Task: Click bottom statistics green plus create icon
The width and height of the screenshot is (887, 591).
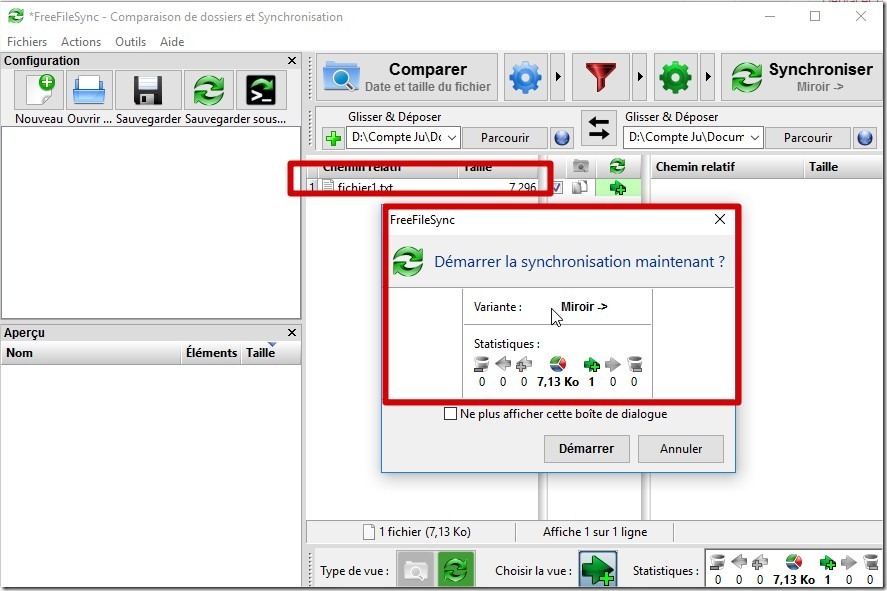Action: click(x=828, y=562)
